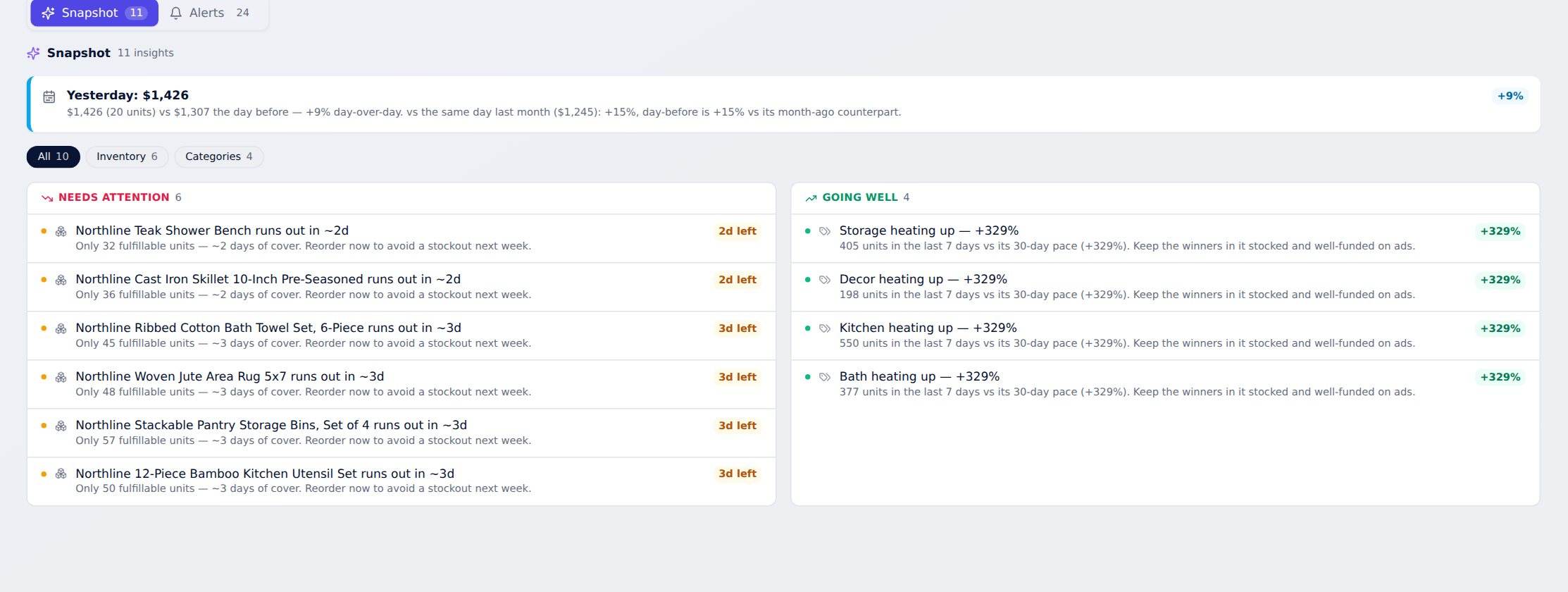Image resolution: width=1568 pixels, height=592 pixels.
Task: Open the Kitchen heating up insight
Action: (x=1165, y=335)
